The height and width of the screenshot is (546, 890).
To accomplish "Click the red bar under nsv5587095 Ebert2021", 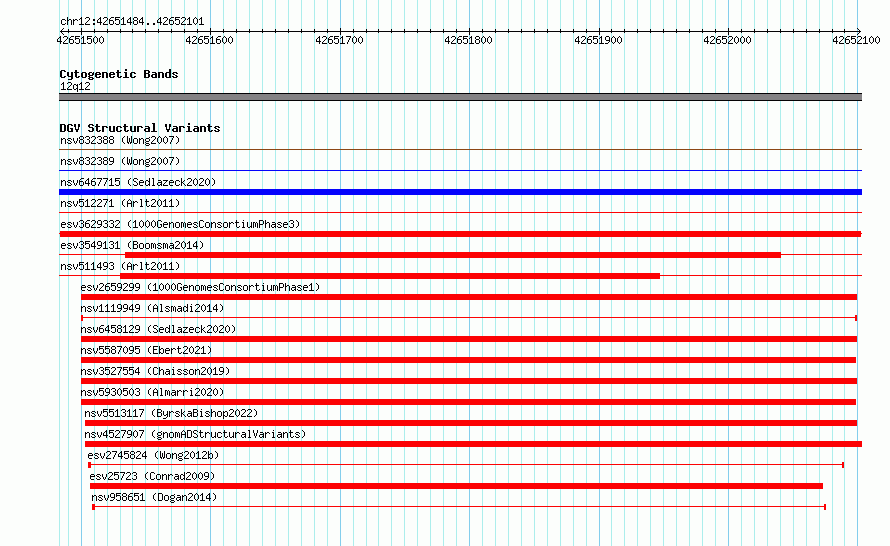I will pos(468,360).
